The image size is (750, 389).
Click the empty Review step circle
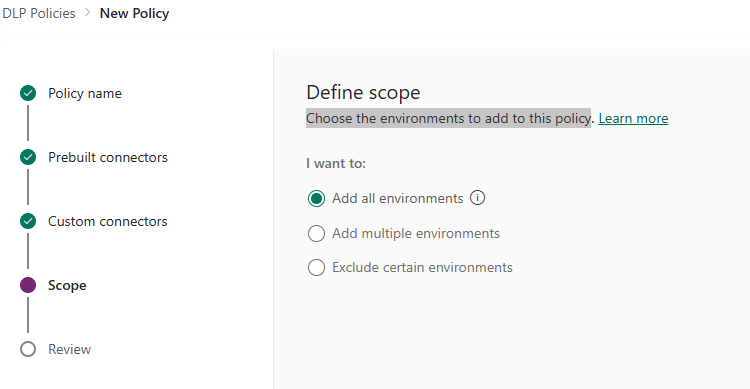click(x=28, y=349)
